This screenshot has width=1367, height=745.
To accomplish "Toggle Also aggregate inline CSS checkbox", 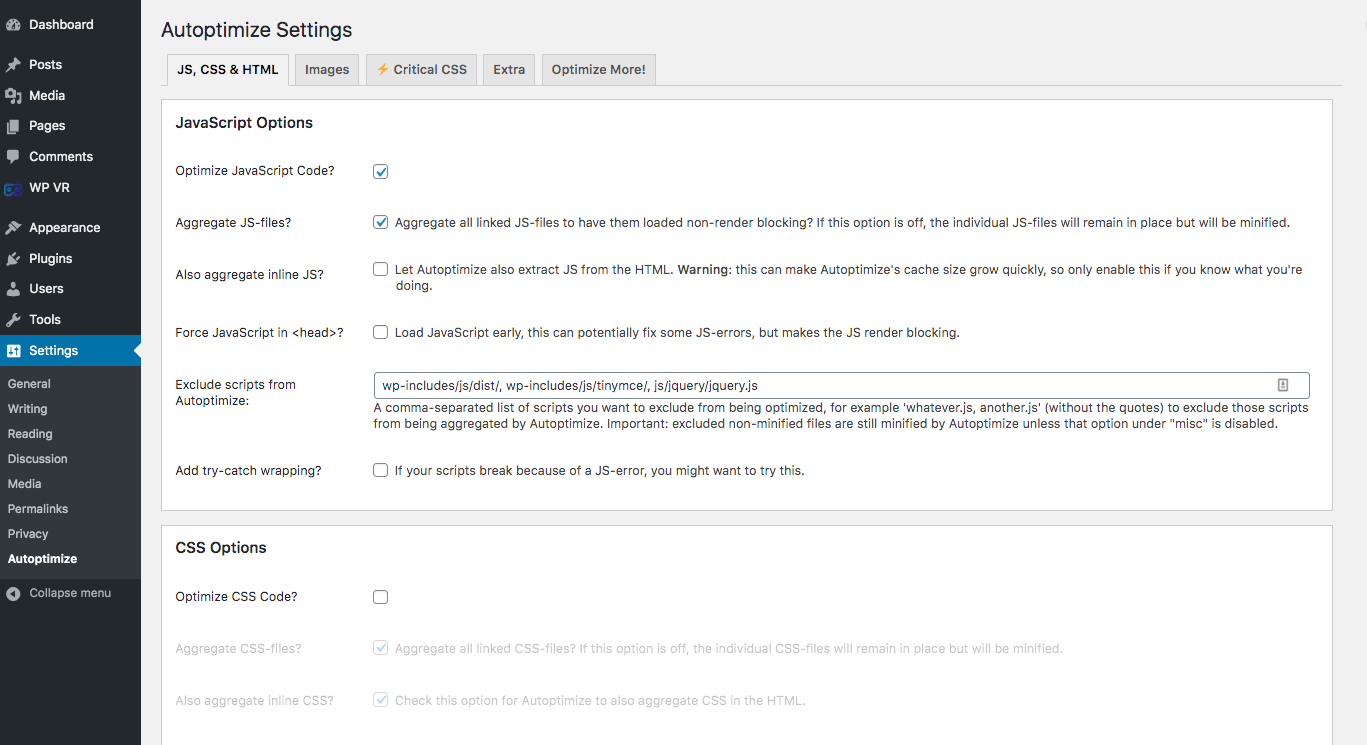I will (381, 700).
